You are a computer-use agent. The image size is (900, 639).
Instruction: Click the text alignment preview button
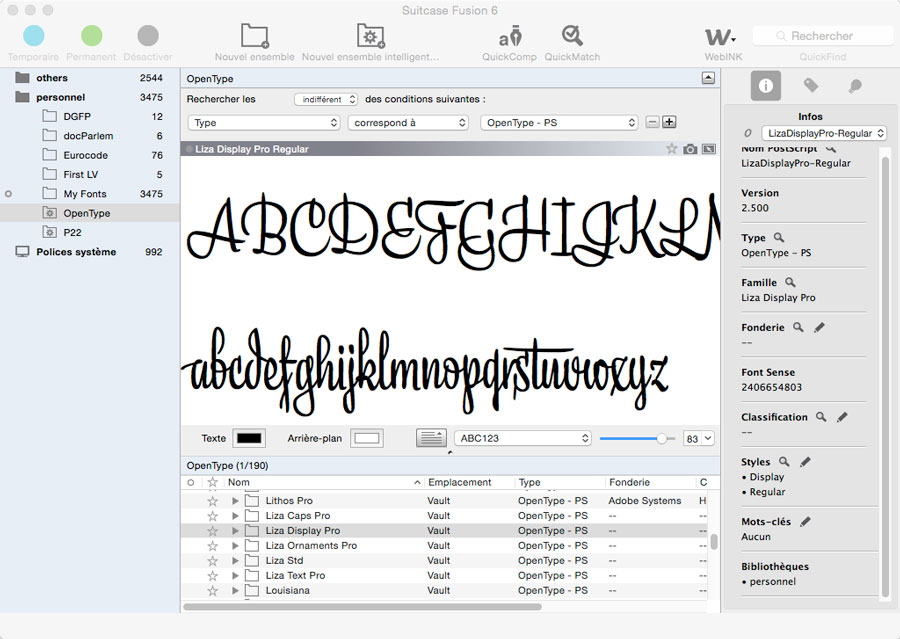(431, 438)
